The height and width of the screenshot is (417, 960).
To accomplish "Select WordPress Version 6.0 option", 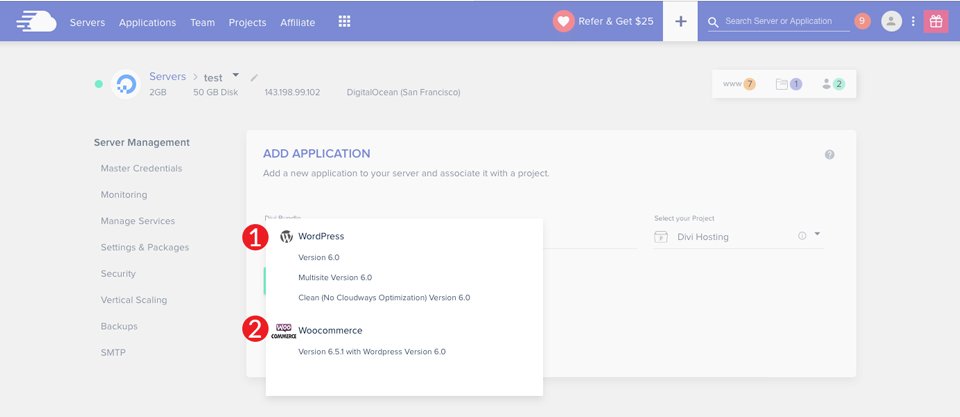I will pyautogui.click(x=319, y=257).
